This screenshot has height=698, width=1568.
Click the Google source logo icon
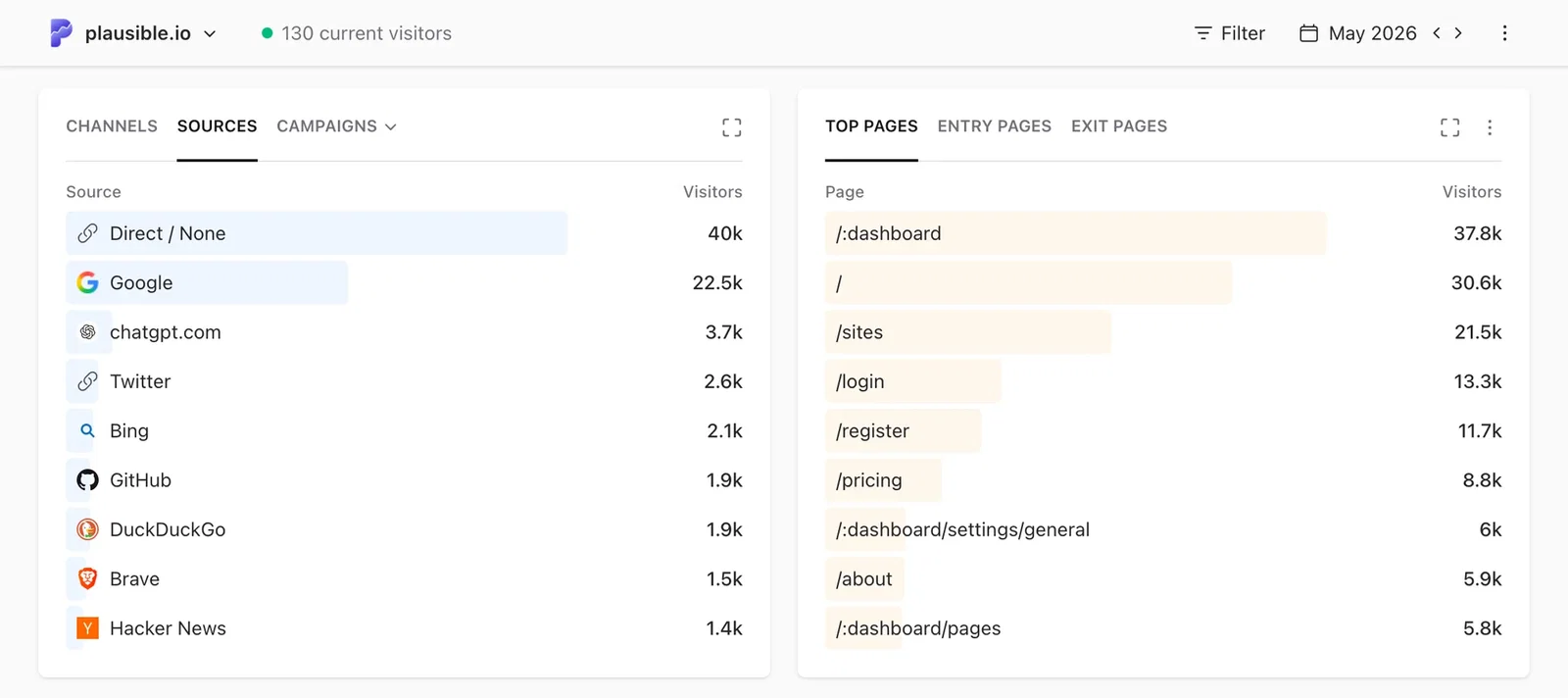pyautogui.click(x=87, y=282)
